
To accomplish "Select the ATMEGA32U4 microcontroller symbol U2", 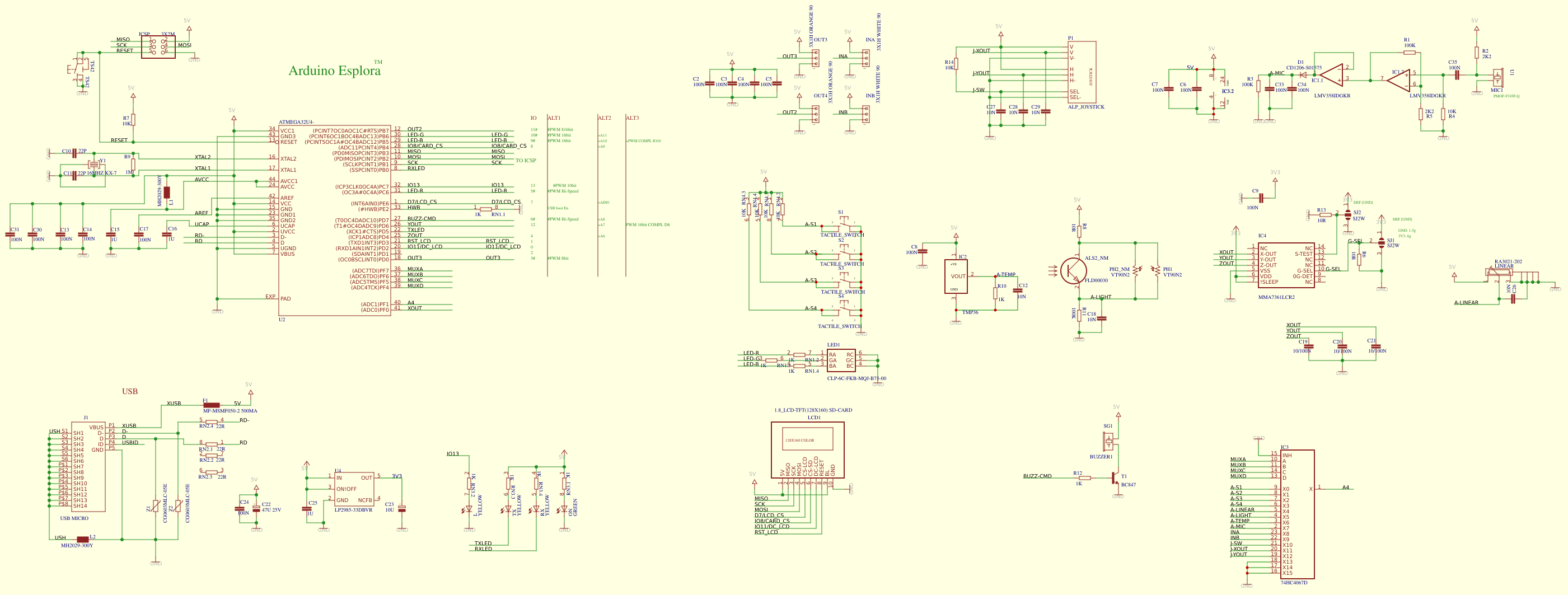I will coord(335,219).
